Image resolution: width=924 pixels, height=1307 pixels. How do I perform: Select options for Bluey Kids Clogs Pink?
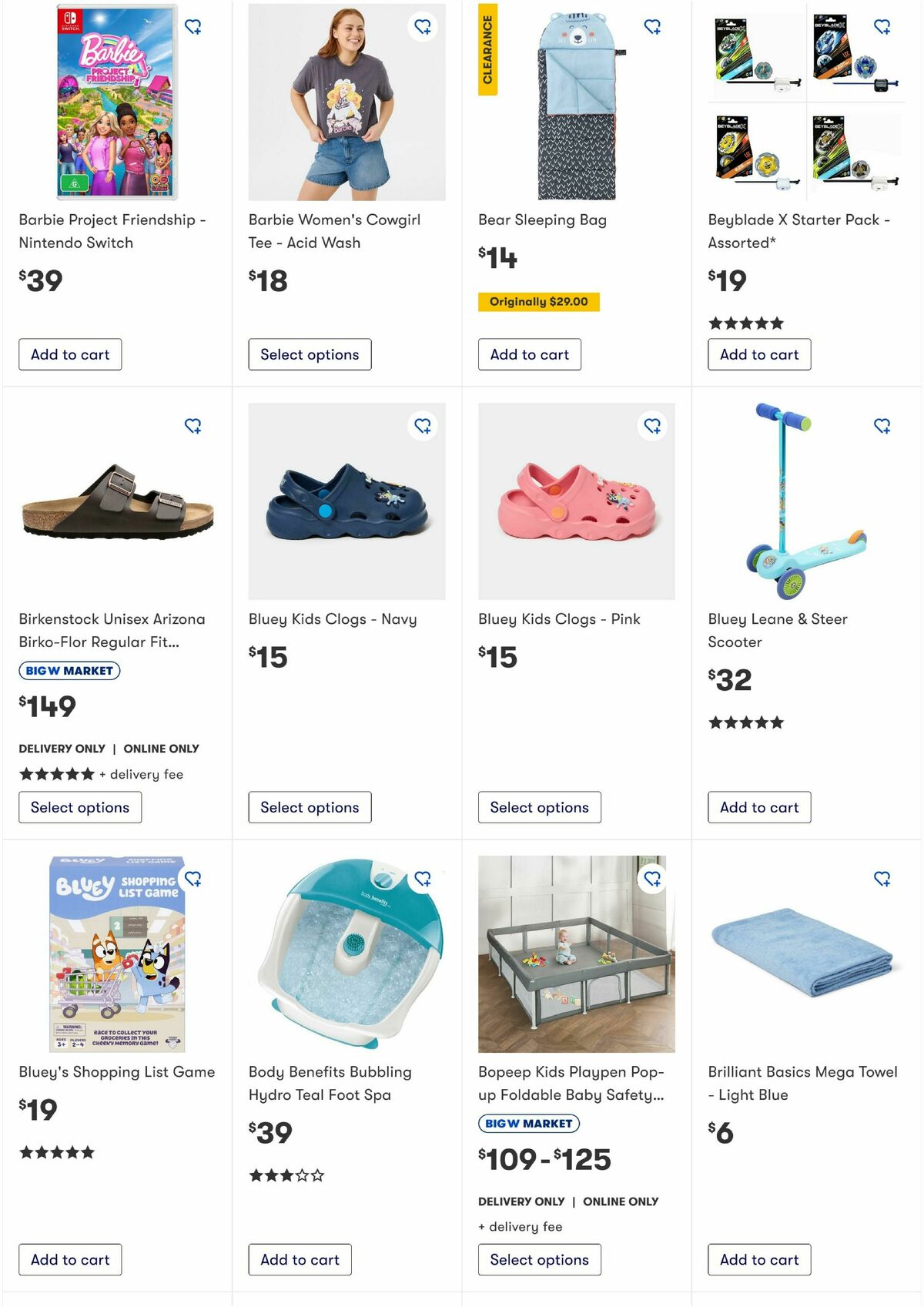539,807
